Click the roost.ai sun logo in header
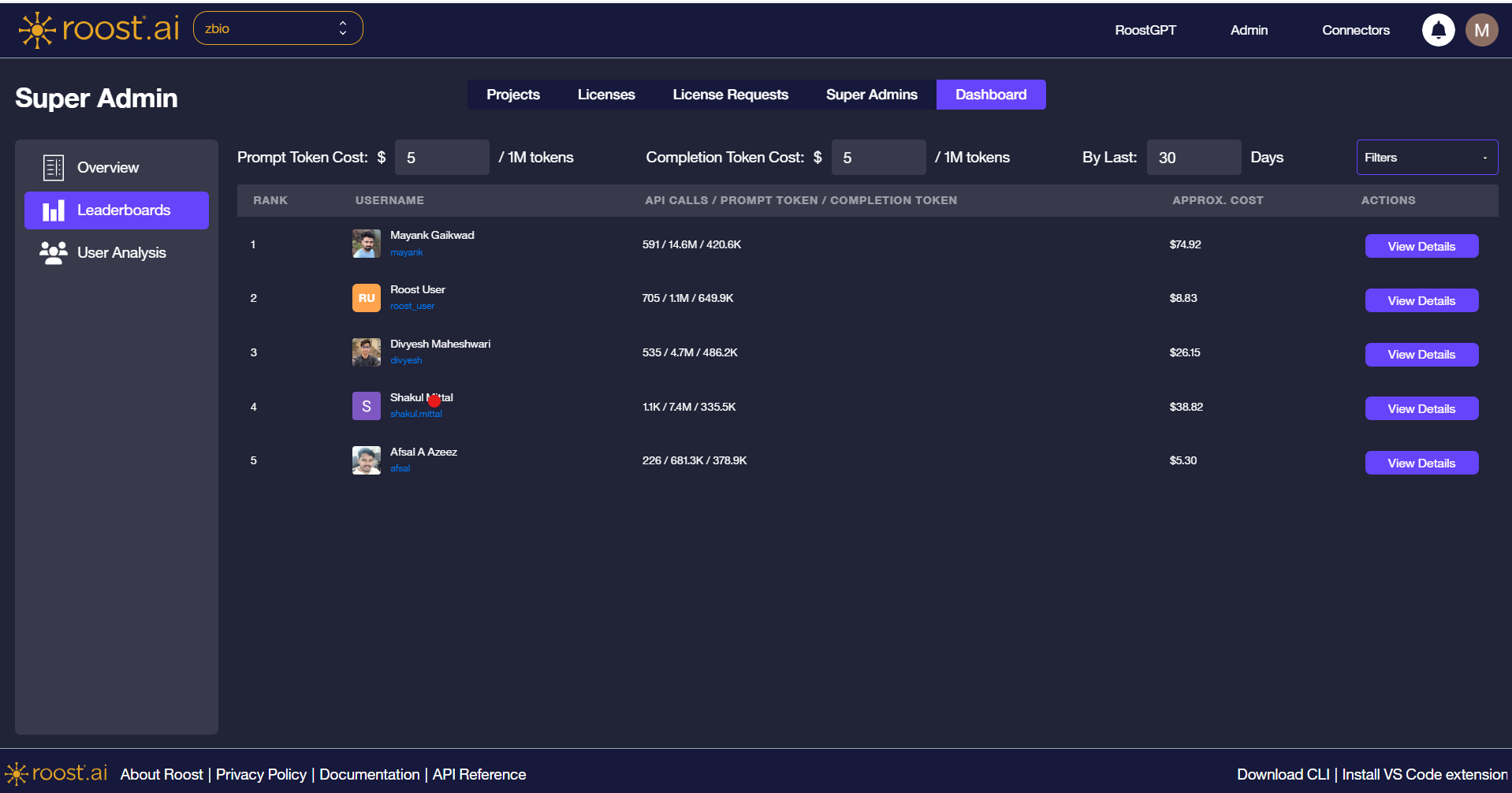This screenshot has width=1512, height=793. point(35,29)
